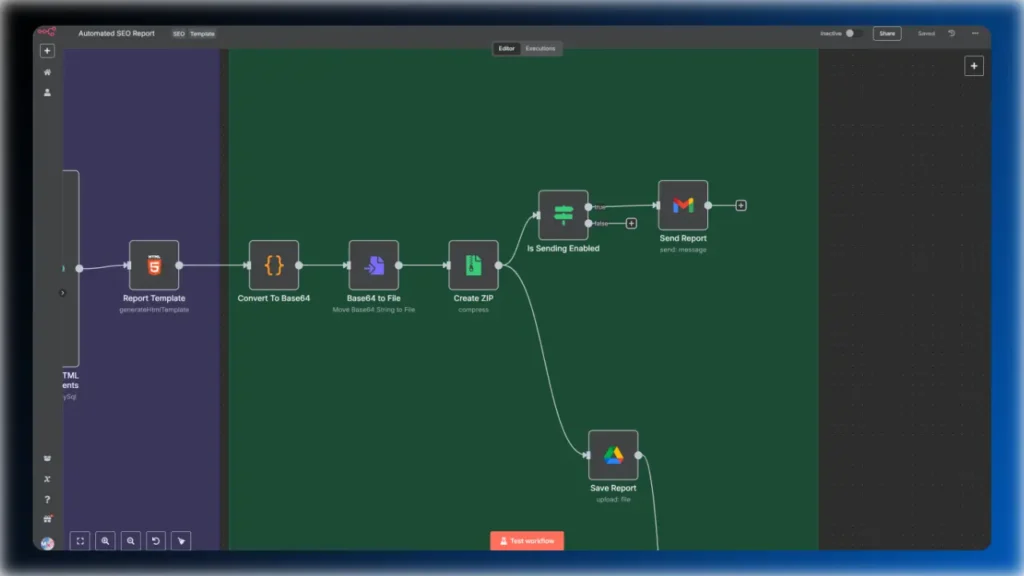
Task: Fit the workflow to view
Action: click(x=80, y=541)
